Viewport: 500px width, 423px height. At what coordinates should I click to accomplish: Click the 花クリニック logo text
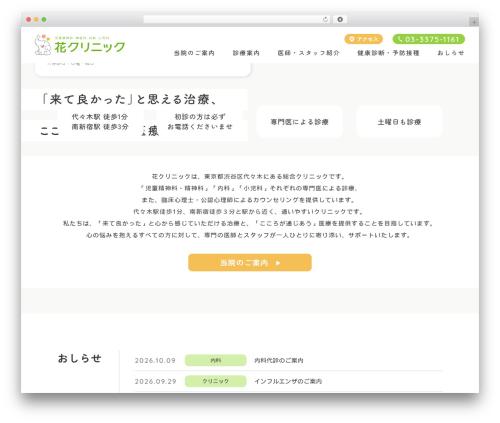click(90, 47)
